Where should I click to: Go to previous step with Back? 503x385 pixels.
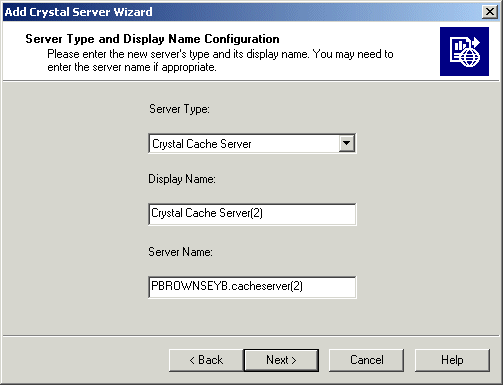(x=206, y=360)
